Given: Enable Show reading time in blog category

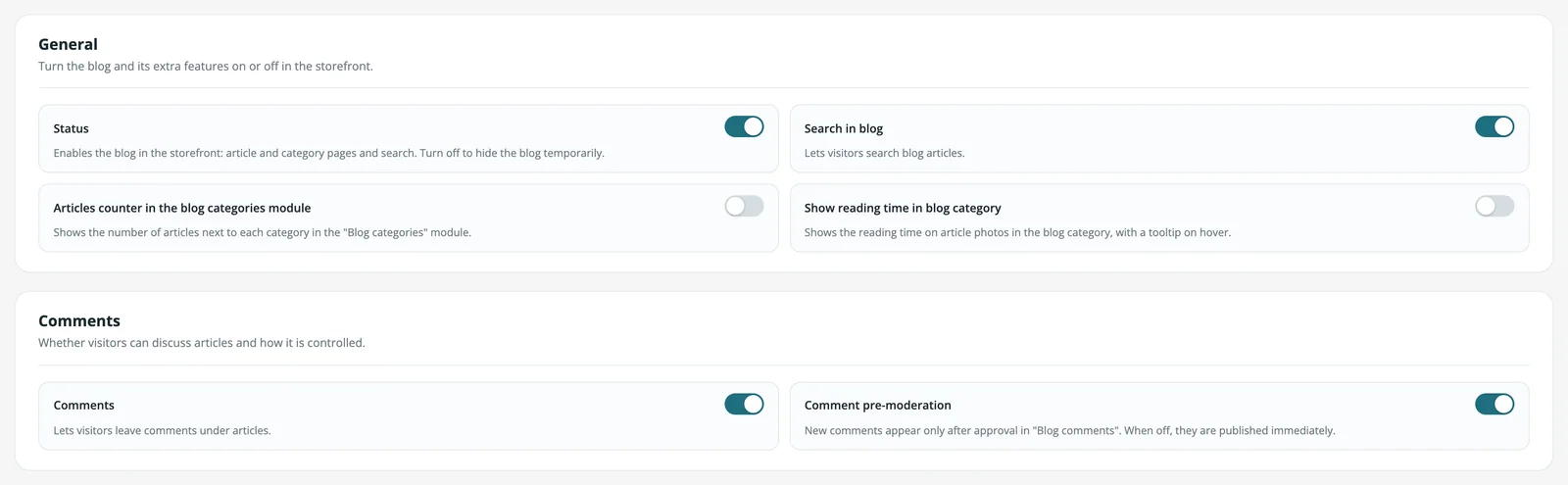Looking at the screenshot, I should [x=1494, y=206].
